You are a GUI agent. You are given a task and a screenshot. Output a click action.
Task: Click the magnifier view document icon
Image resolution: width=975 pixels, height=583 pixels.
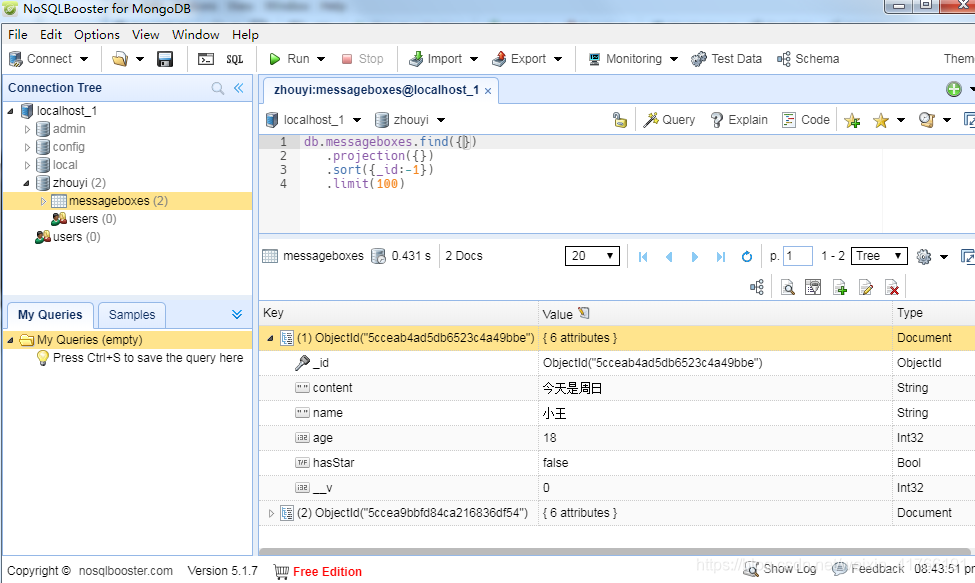point(787,288)
